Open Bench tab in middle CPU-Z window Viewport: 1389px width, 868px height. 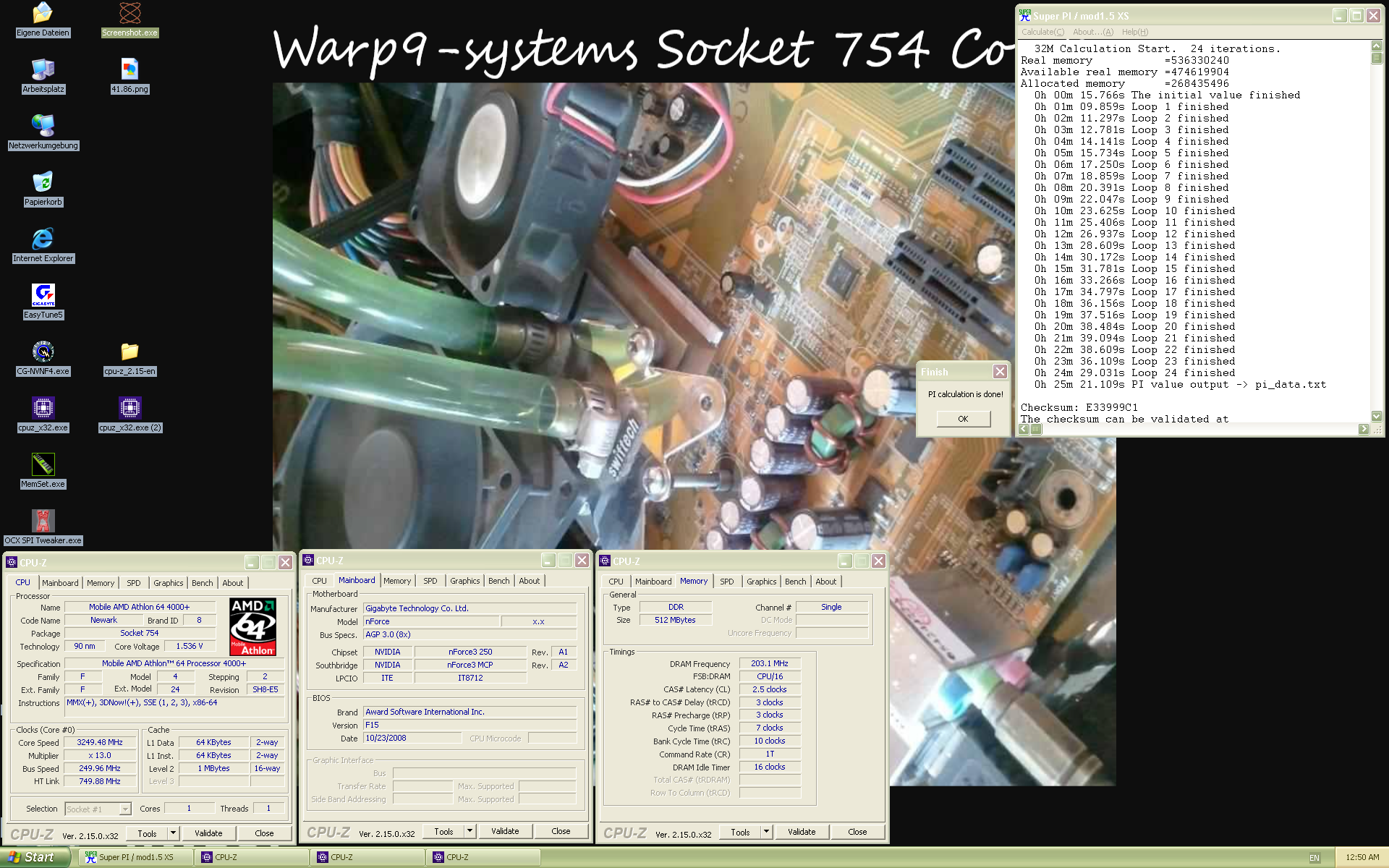pos(498,581)
